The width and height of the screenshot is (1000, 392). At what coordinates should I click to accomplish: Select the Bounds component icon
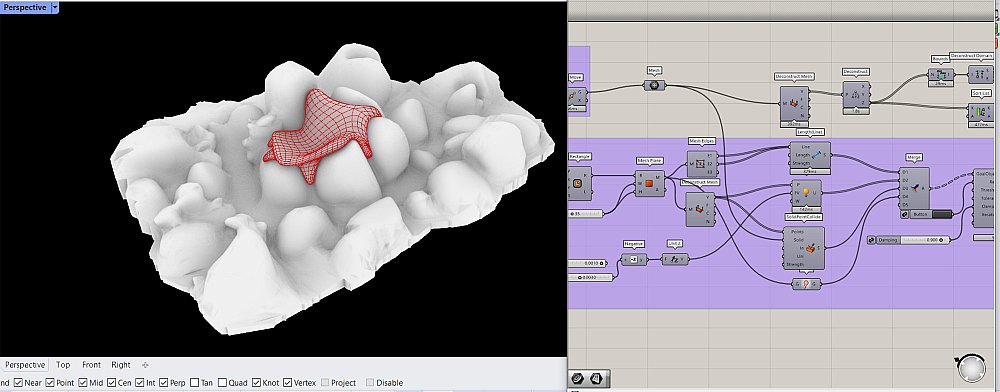pos(941,74)
